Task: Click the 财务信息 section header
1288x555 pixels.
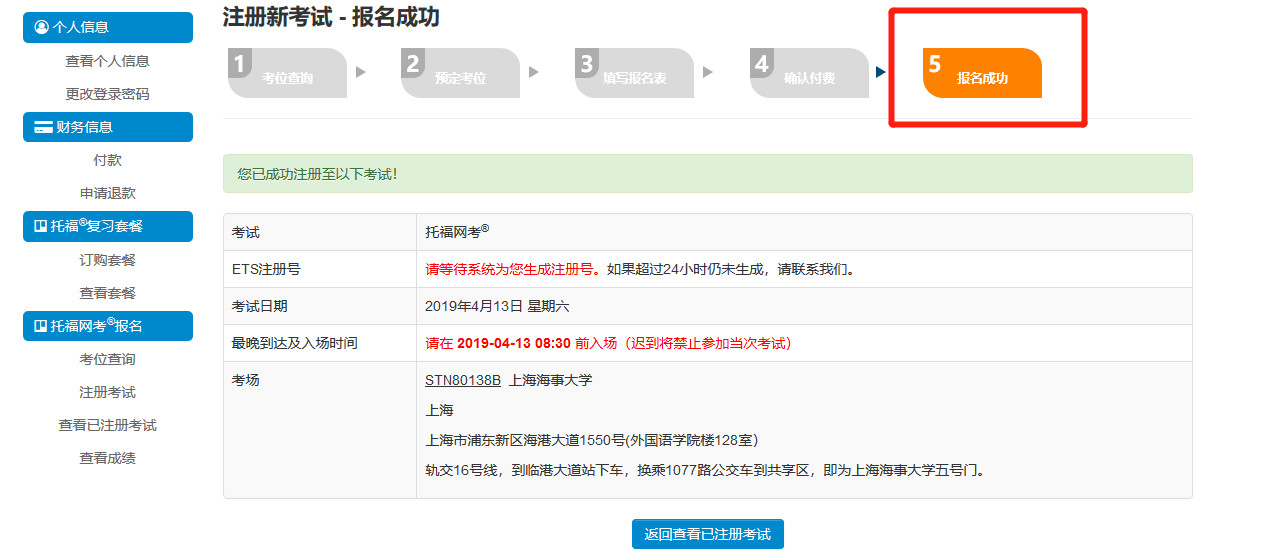Action: (x=108, y=127)
